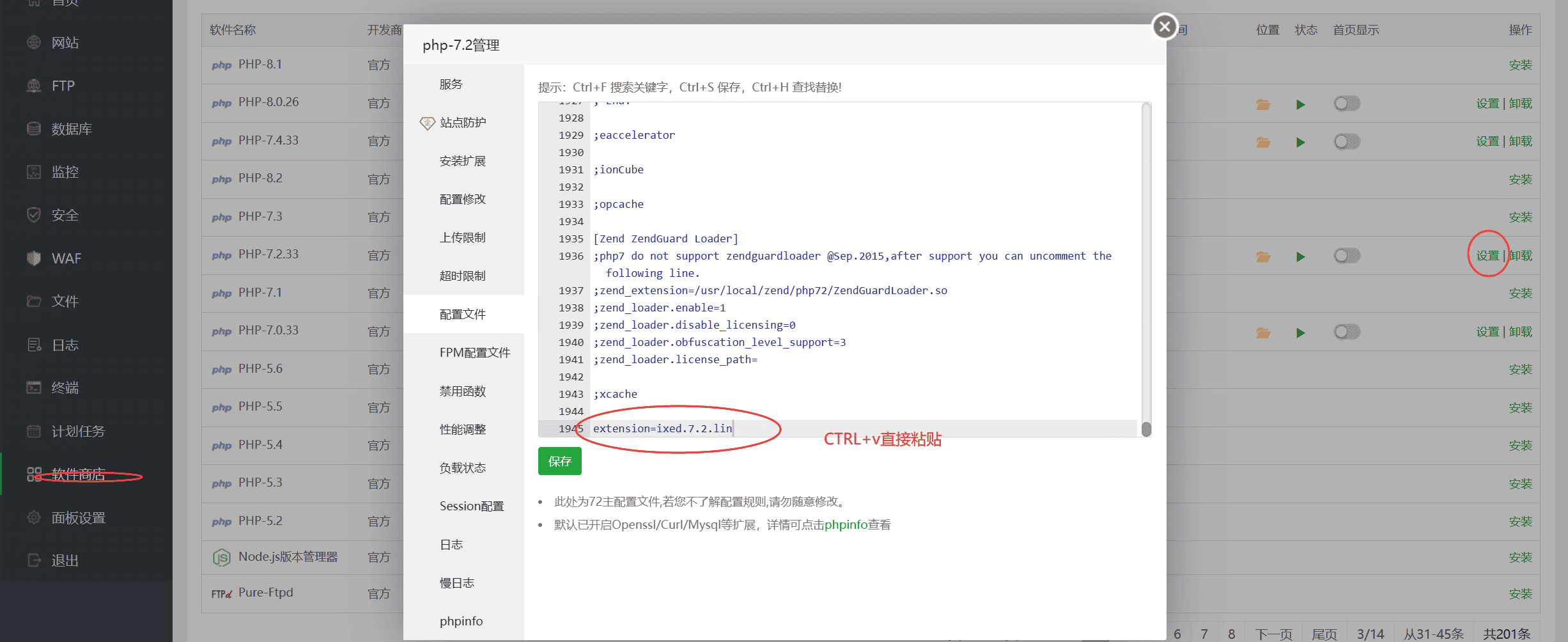The height and width of the screenshot is (642, 1568).
Task: Click 安装 for PHP-8.1
Action: 1520,65
